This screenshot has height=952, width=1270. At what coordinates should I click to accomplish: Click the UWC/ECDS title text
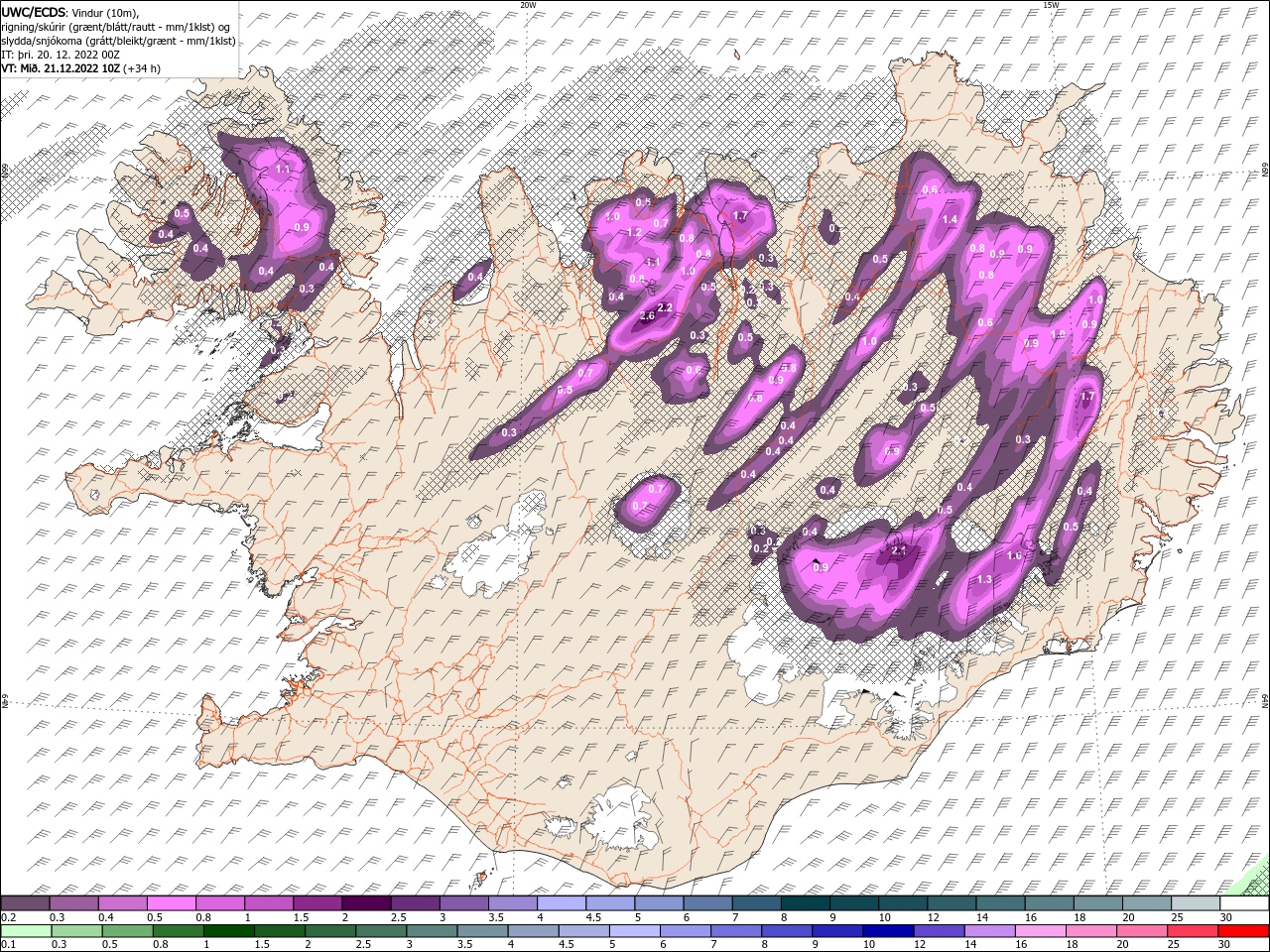pyautogui.click(x=33, y=12)
